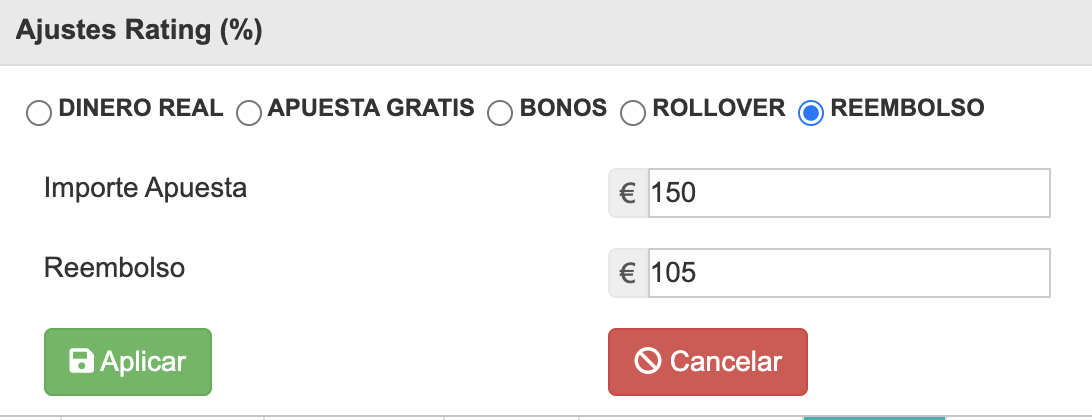Click the euro symbol beside Importe Apuesta field

pos(628,193)
